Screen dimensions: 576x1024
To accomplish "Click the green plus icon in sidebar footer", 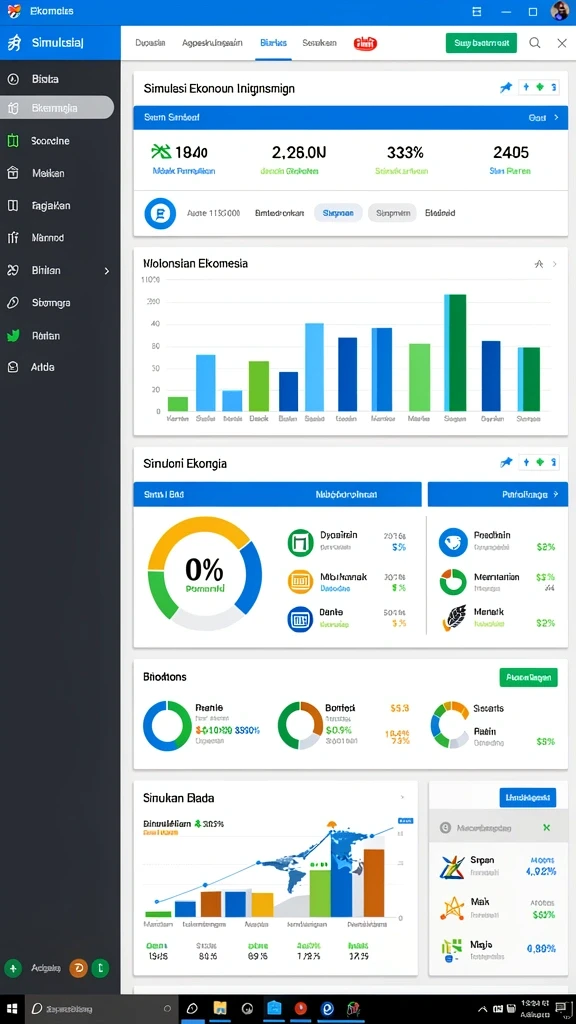I will pyautogui.click(x=13, y=968).
